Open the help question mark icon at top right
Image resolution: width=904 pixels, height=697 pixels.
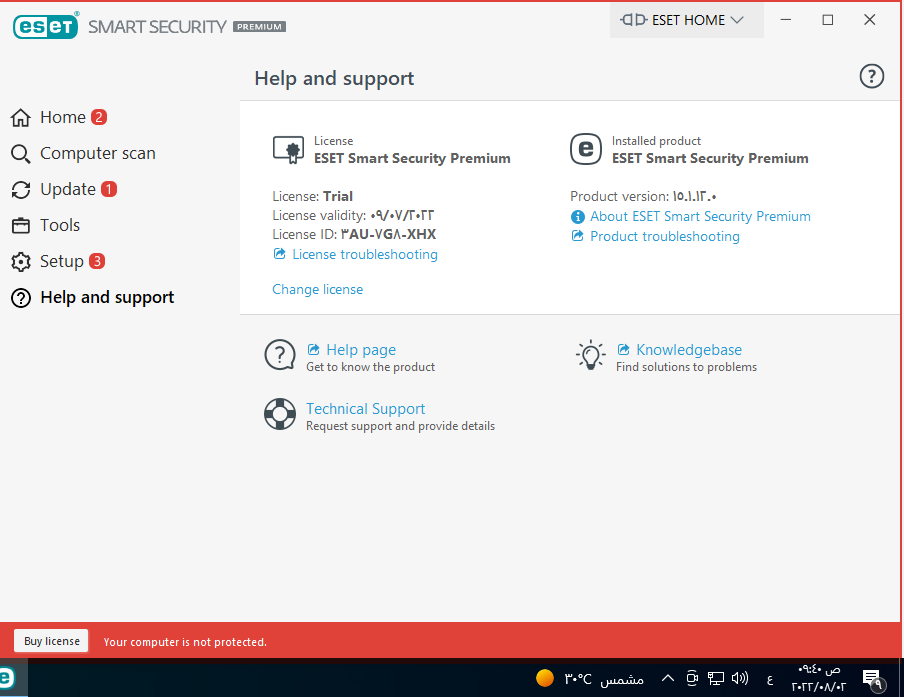pyautogui.click(x=871, y=76)
